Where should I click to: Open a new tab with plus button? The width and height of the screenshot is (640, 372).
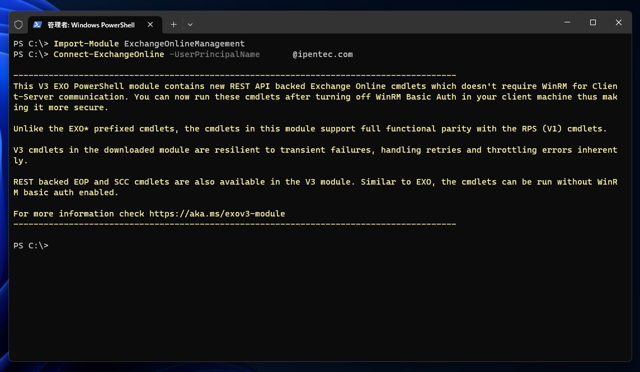(173, 25)
